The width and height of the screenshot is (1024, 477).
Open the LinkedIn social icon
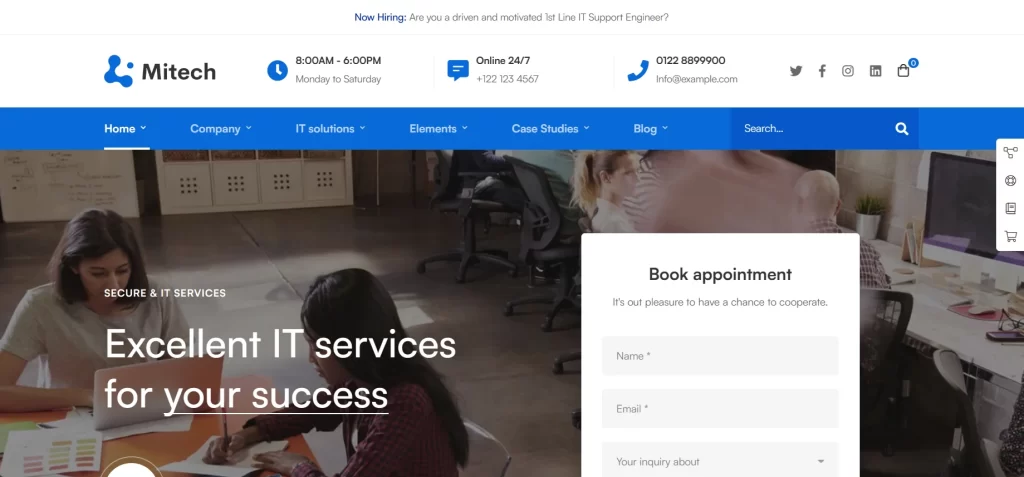(x=875, y=71)
